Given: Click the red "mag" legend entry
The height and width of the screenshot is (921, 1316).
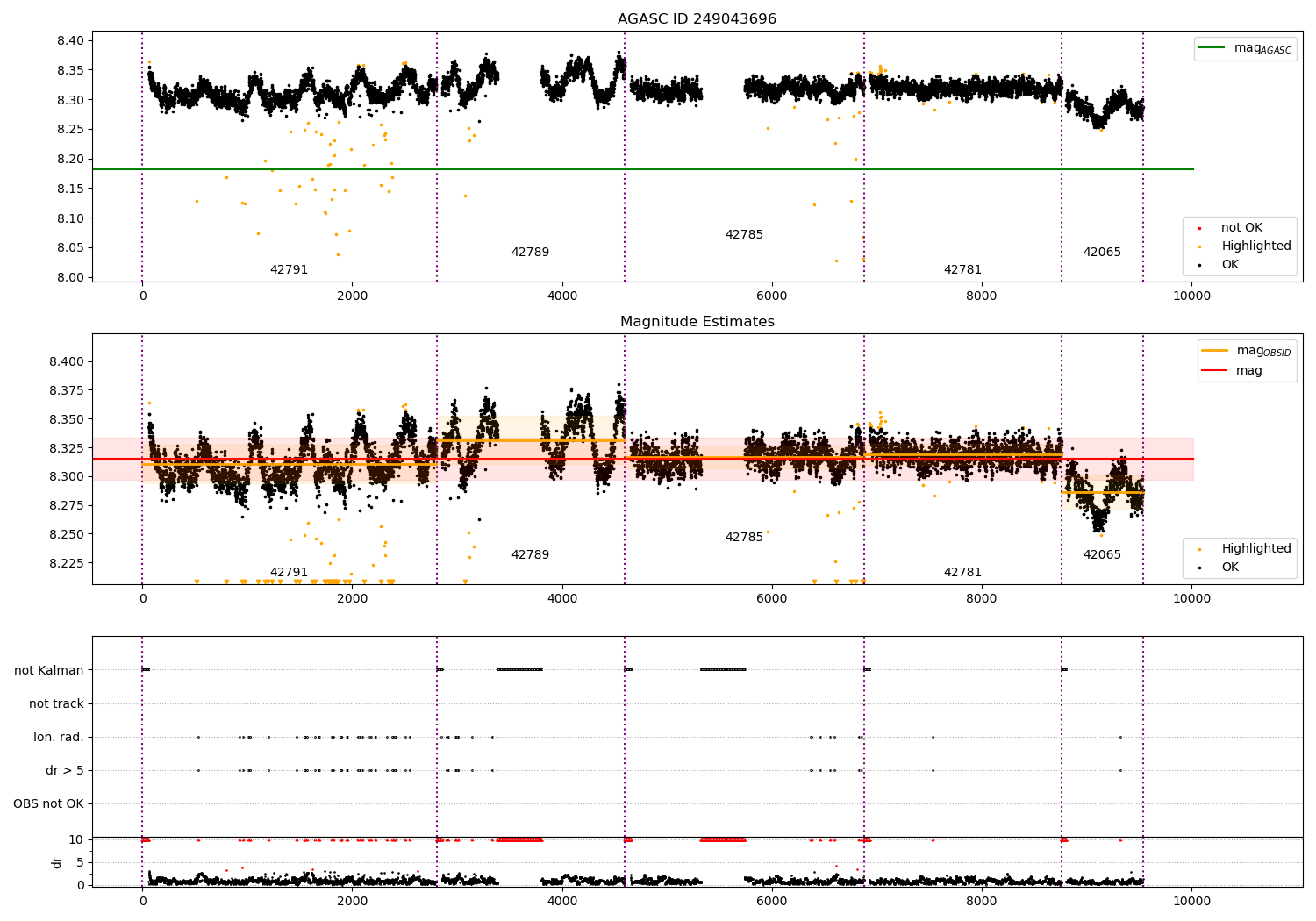Looking at the screenshot, I should click(x=1233, y=371).
